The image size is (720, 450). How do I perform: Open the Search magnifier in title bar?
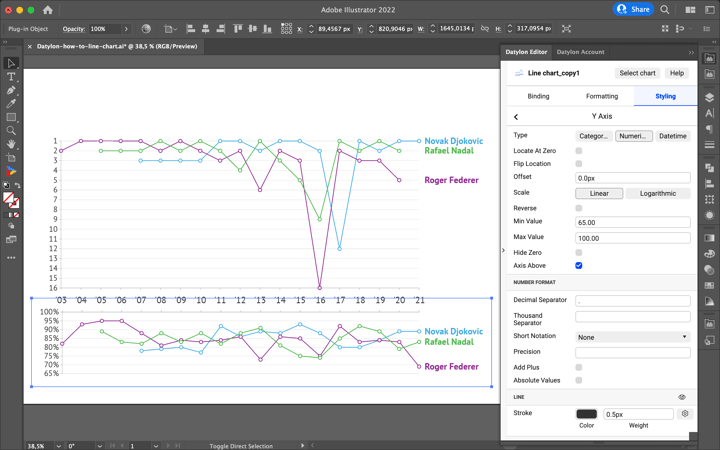(x=664, y=10)
